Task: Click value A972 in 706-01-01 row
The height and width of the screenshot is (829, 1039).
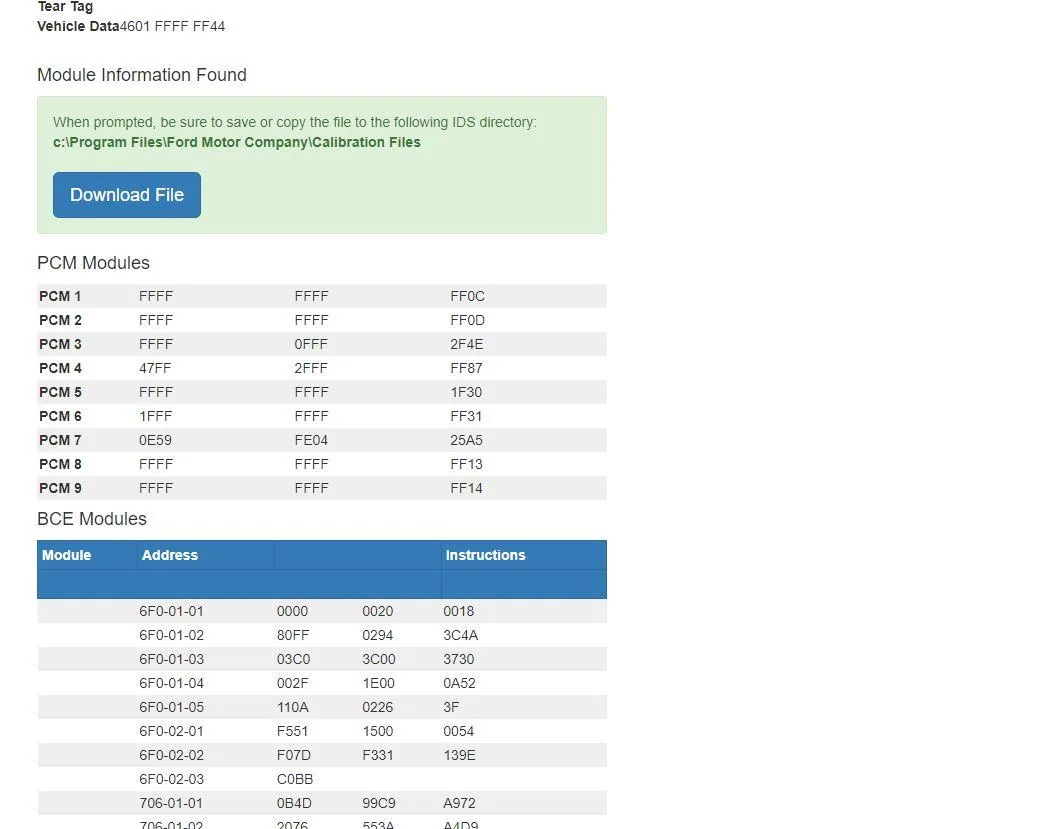Action: pos(459,803)
